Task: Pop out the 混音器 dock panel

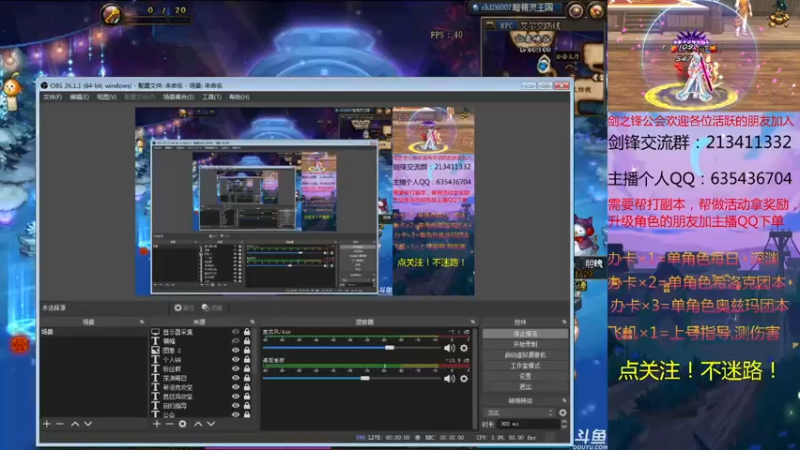Action: pyautogui.click(x=472, y=322)
